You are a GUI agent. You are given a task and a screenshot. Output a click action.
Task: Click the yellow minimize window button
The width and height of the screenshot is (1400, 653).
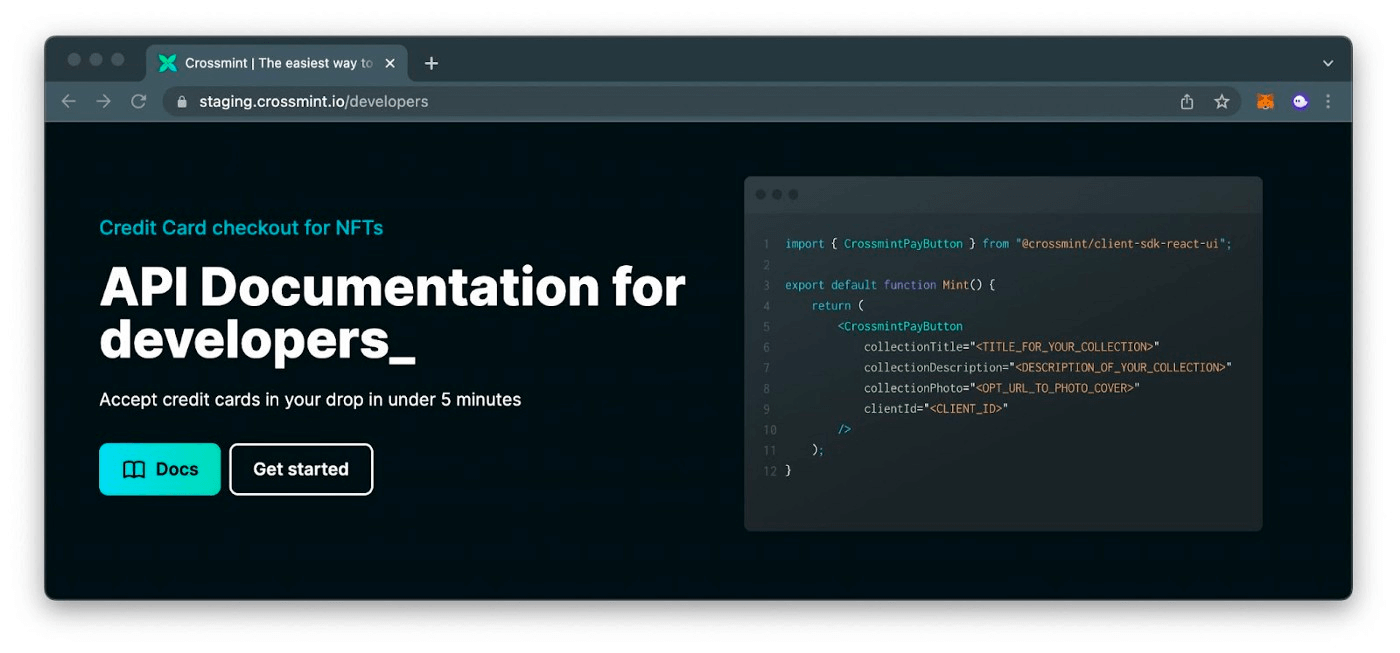pos(96,60)
